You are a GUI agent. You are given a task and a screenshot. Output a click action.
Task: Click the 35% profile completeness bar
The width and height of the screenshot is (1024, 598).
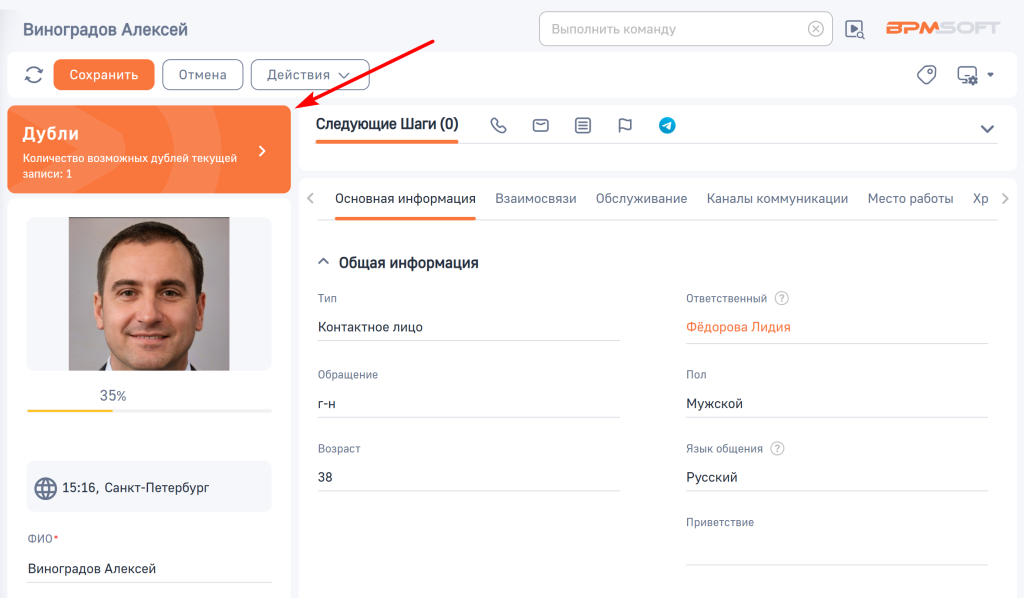(x=149, y=410)
